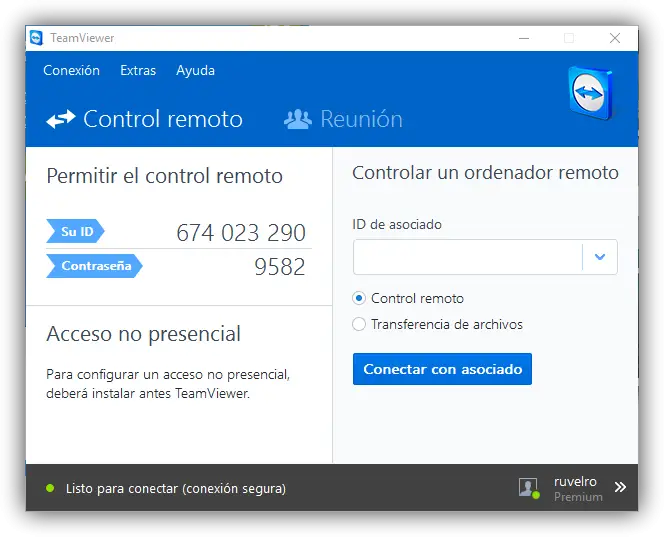Viewport: 664px width, 537px height.
Task: Click the Permitir el control remoto heading
Action: pyautogui.click(x=164, y=176)
